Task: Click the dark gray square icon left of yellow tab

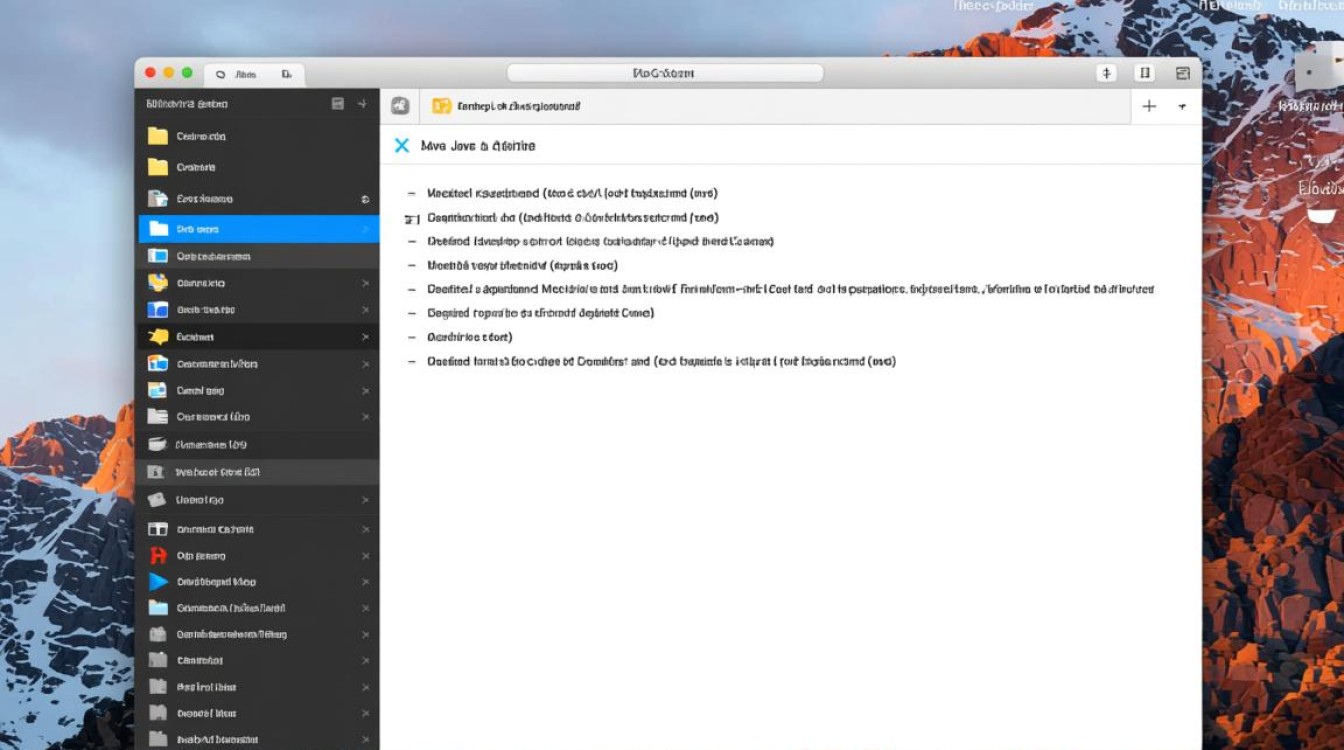Action: pos(399,106)
